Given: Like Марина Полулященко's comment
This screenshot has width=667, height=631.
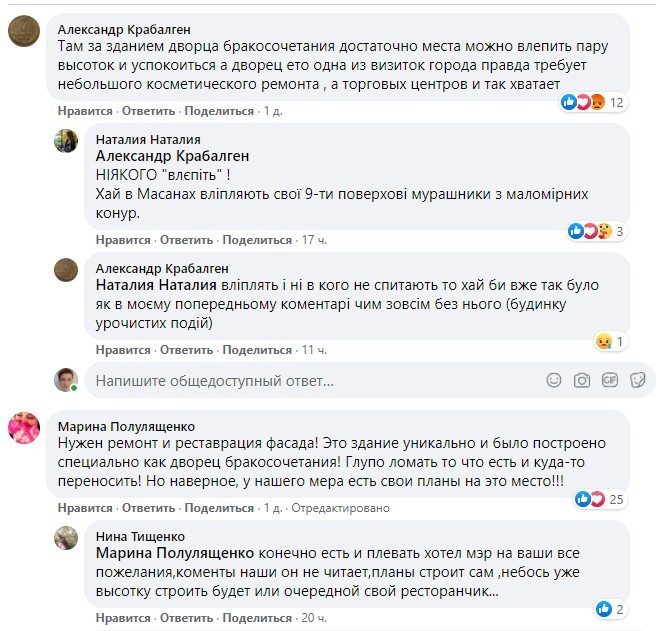Looking at the screenshot, I should pos(85,508).
